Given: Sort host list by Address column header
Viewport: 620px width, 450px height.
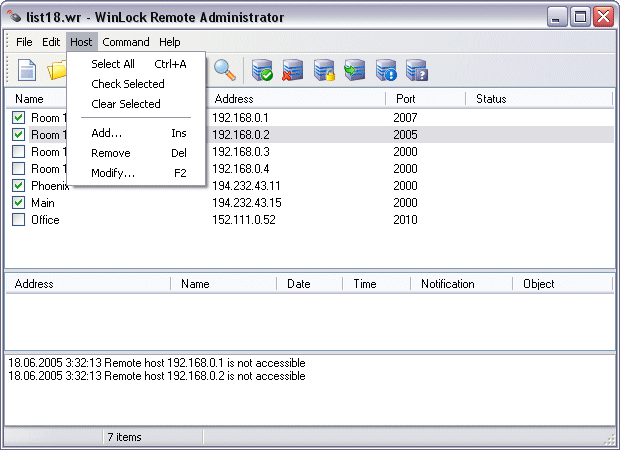Looking at the screenshot, I should point(295,99).
